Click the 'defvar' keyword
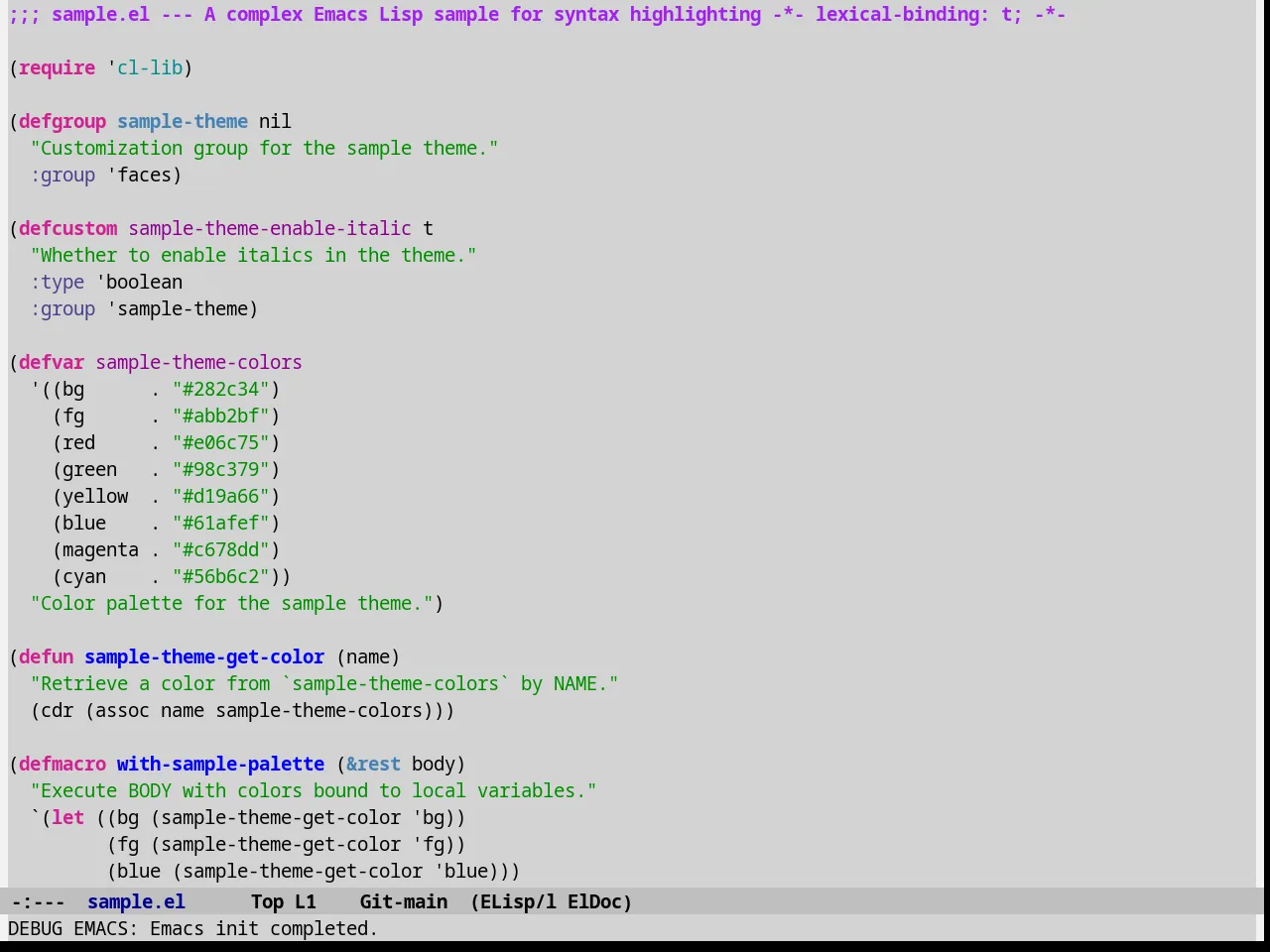 pyautogui.click(x=52, y=362)
